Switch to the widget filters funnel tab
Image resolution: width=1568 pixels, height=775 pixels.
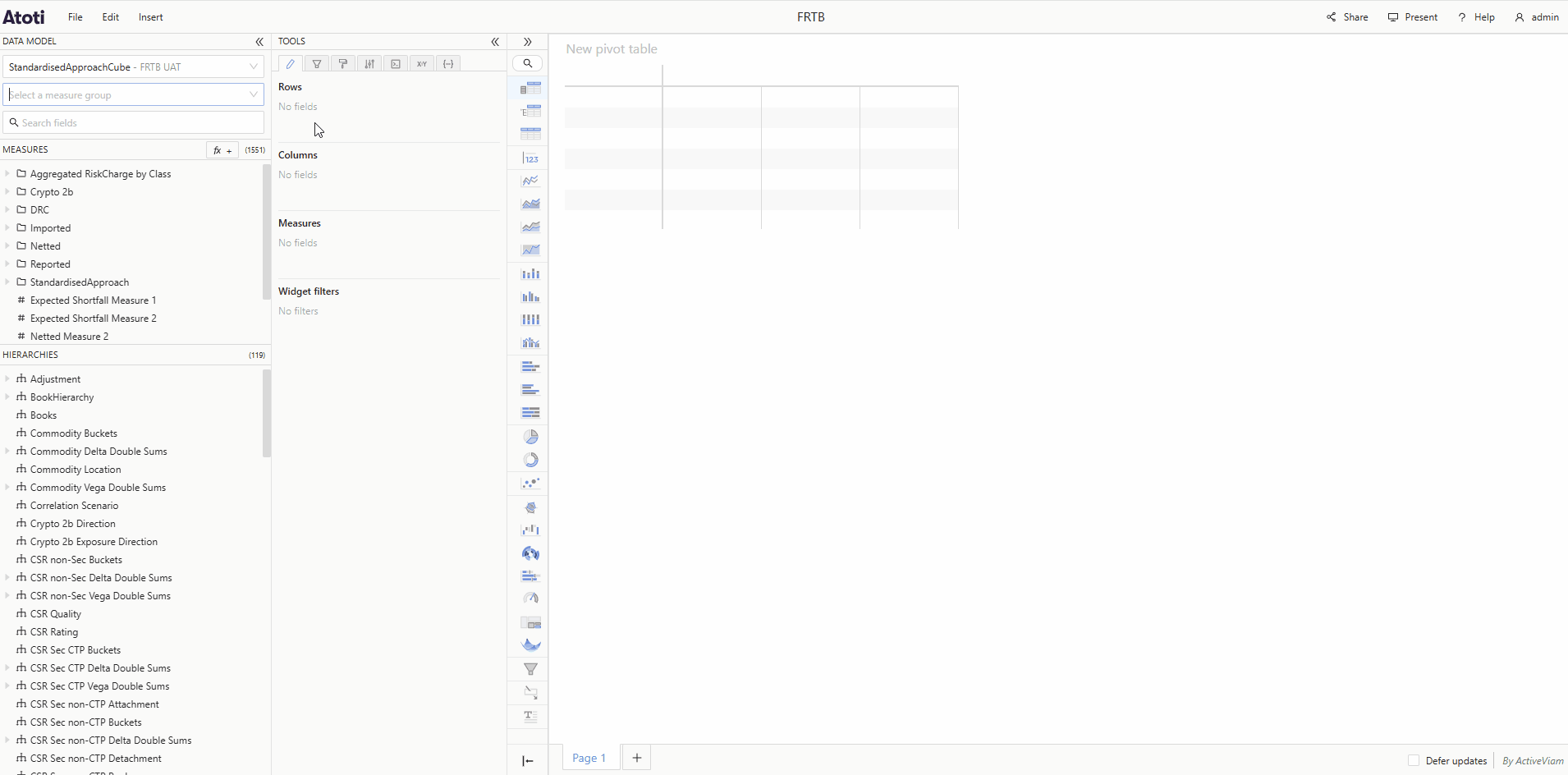(318, 63)
